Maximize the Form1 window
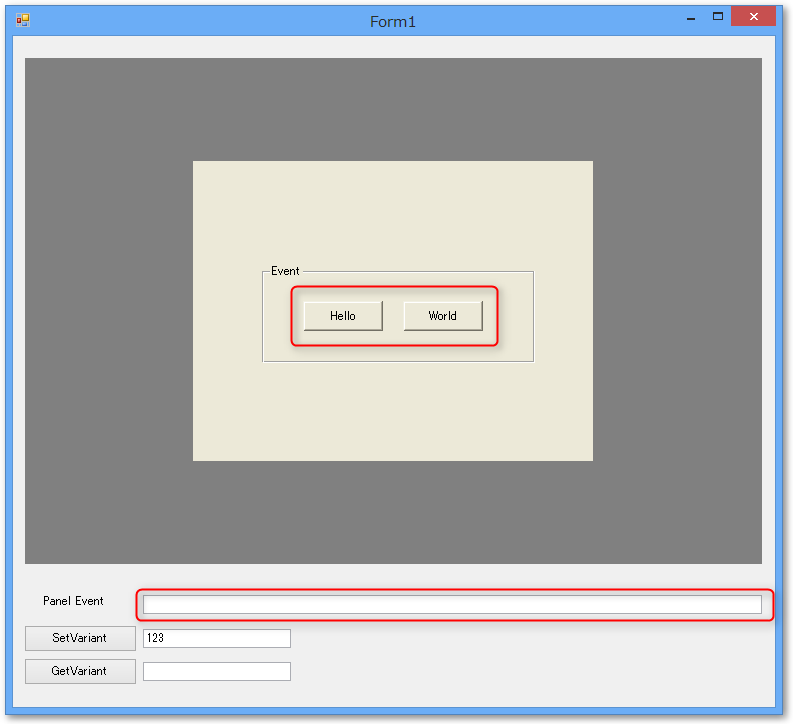This screenshot has width=793, height=724. tap(717, 17)
